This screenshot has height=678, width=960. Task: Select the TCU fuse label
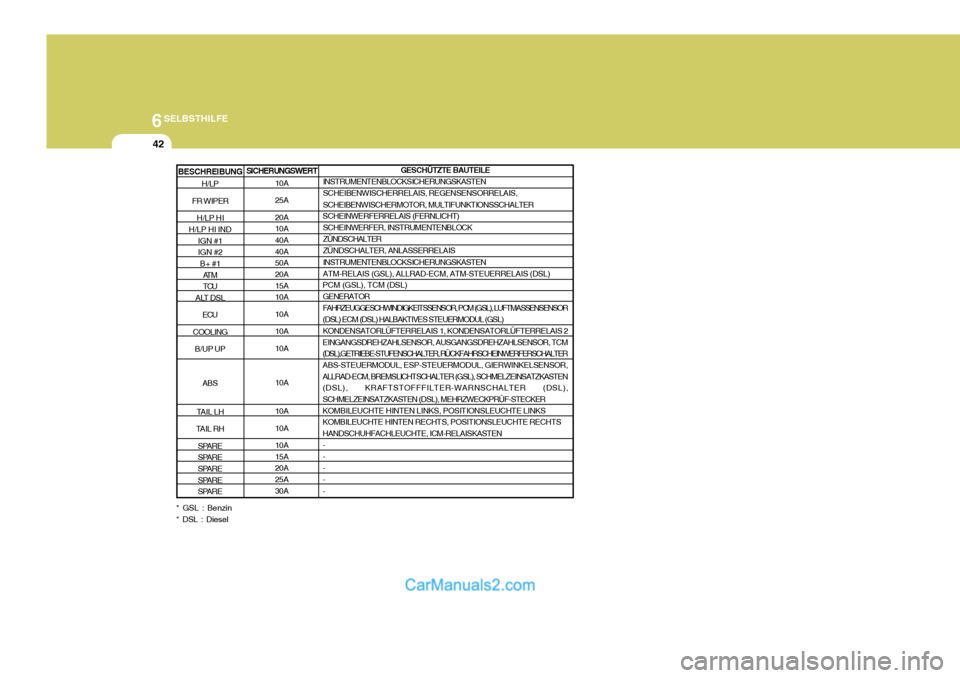pos(210,286)
